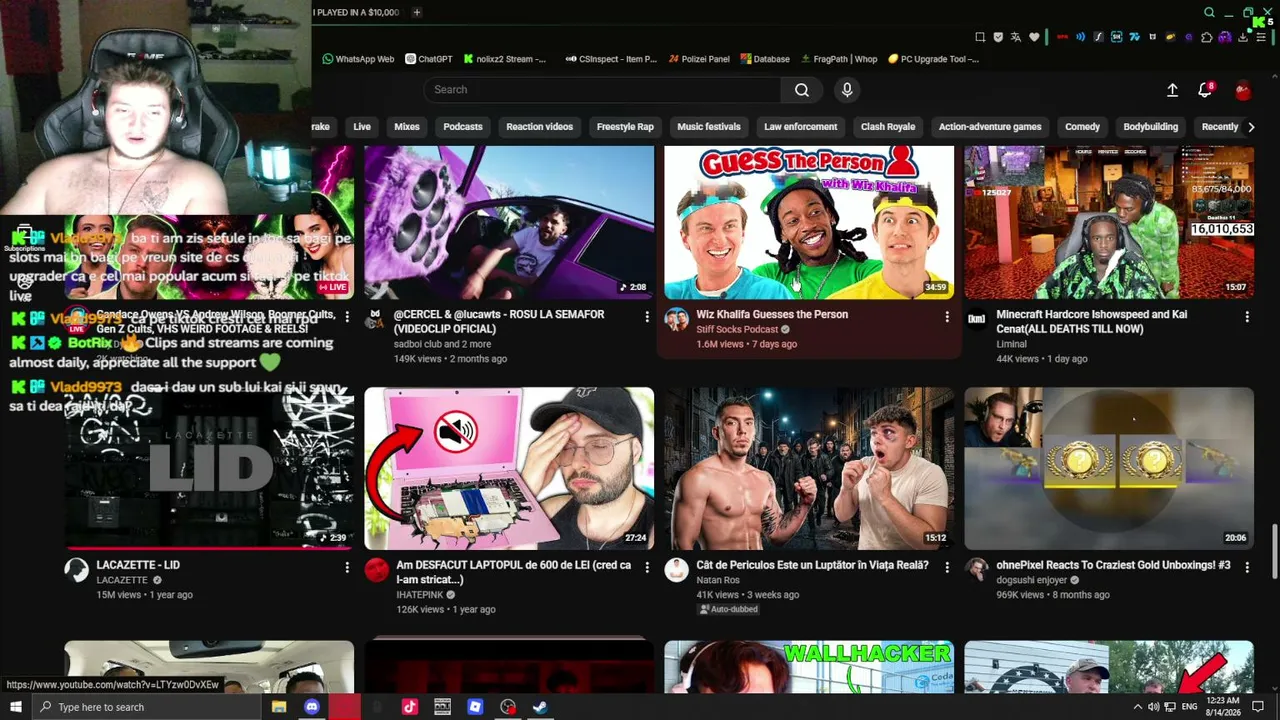Screen dimensions: 1280x720
Task: Open the Roblox icon in the taskbar
Action: 475,707
